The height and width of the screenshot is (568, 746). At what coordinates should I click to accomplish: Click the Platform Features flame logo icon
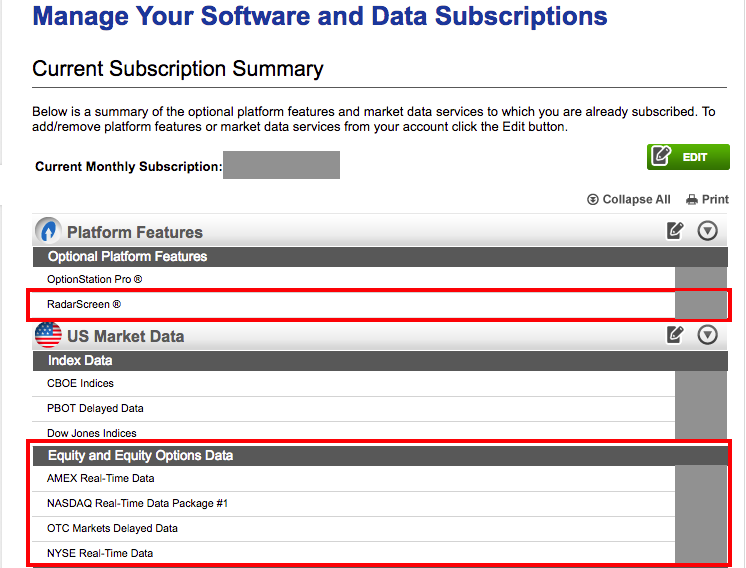click(x=48, y=231)
